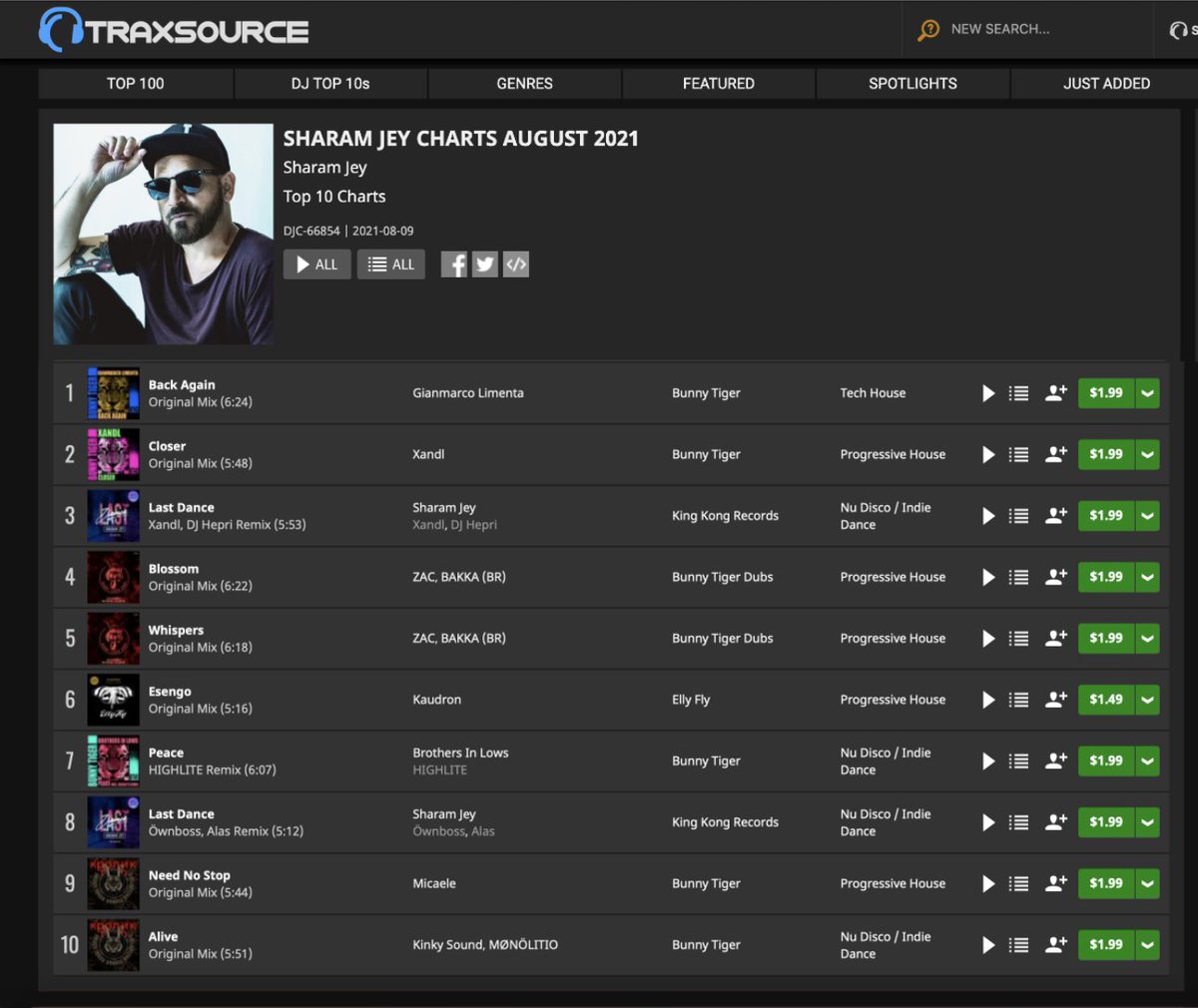Queue Last Dance Xandl, DJ Hepri Remix
This screenshot has width=1198, height=1008.
(1018, 516)
